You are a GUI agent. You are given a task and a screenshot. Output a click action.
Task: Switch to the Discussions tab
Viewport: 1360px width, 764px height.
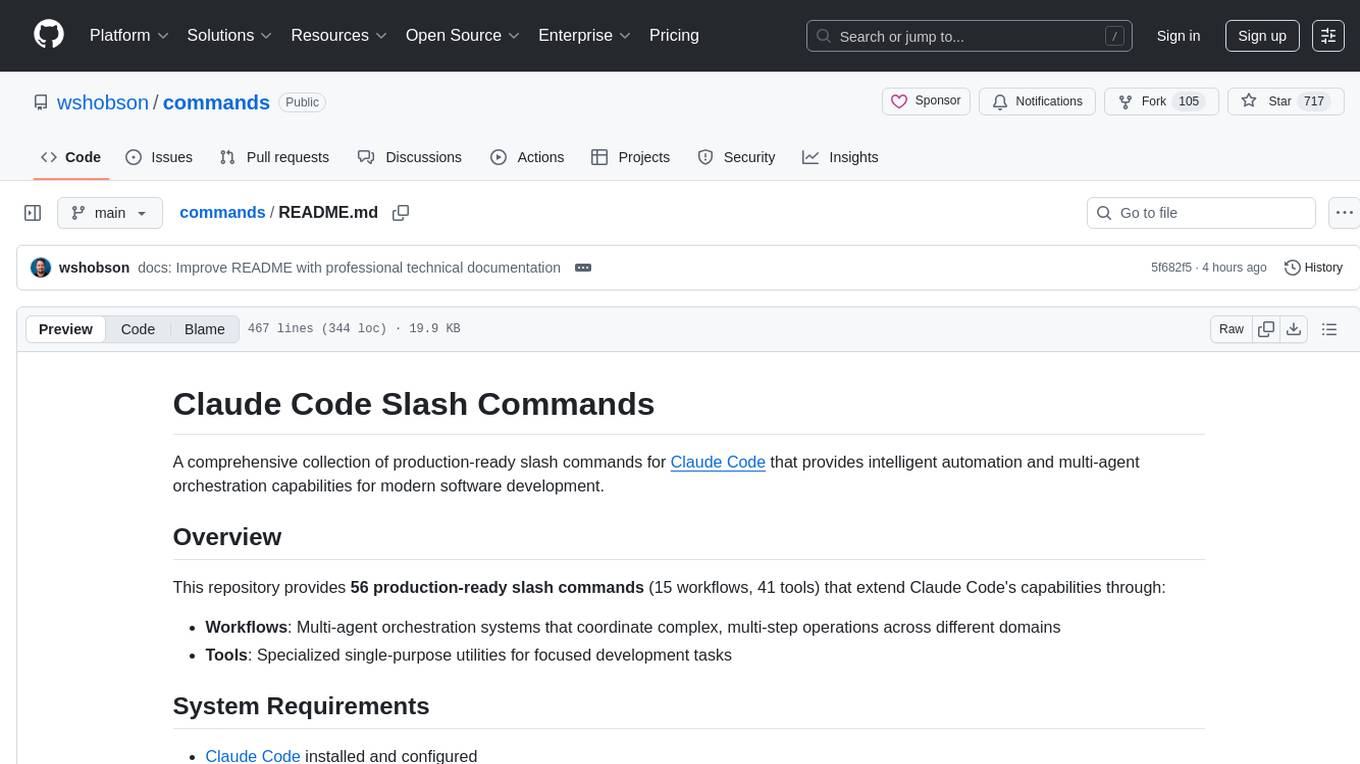(409, 157)
